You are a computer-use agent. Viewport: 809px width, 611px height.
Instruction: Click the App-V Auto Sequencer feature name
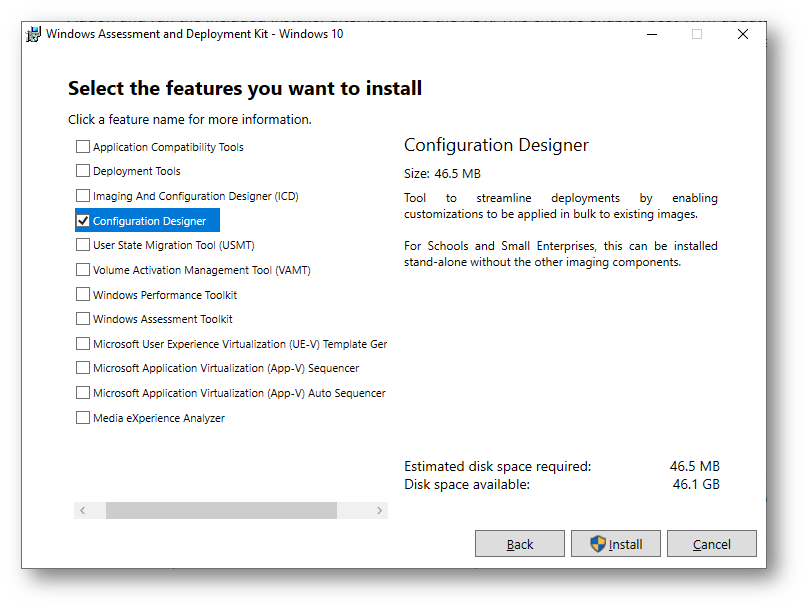coord(239,393)
